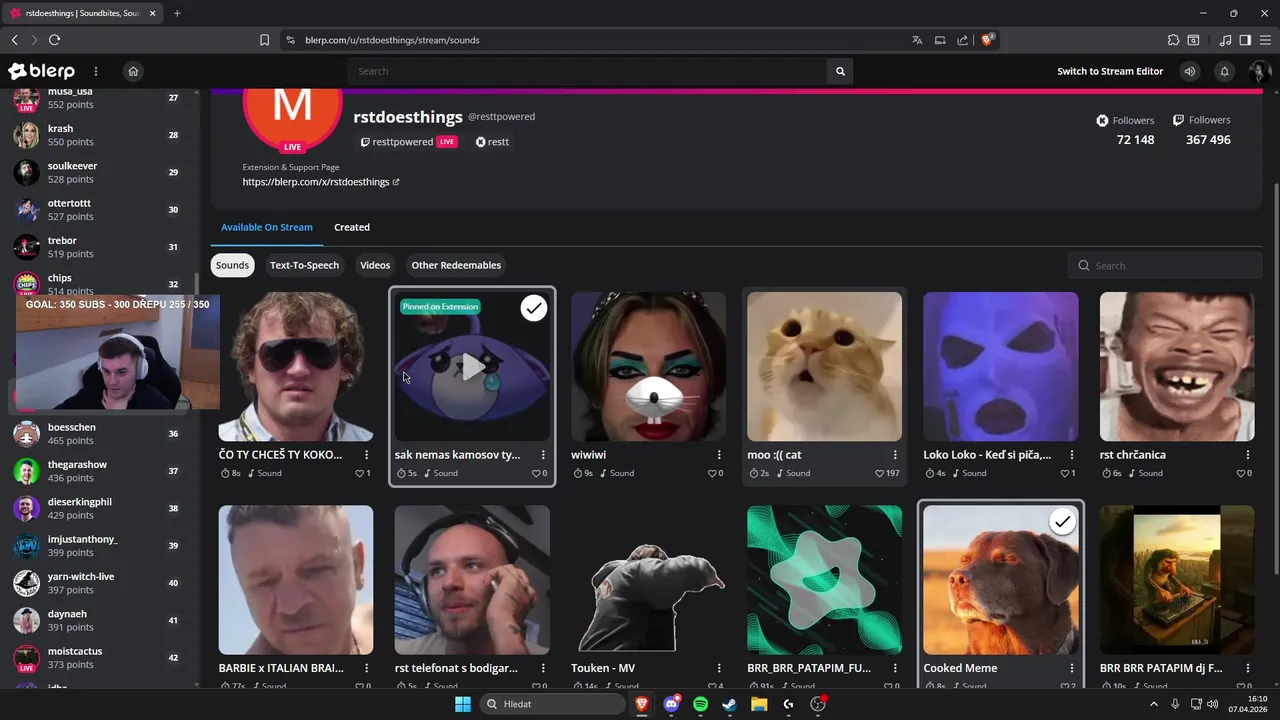Open user profile avatar menu
Image resolution: width=1280 pixels, height=720 pixels.
(x=1259, y=71)
